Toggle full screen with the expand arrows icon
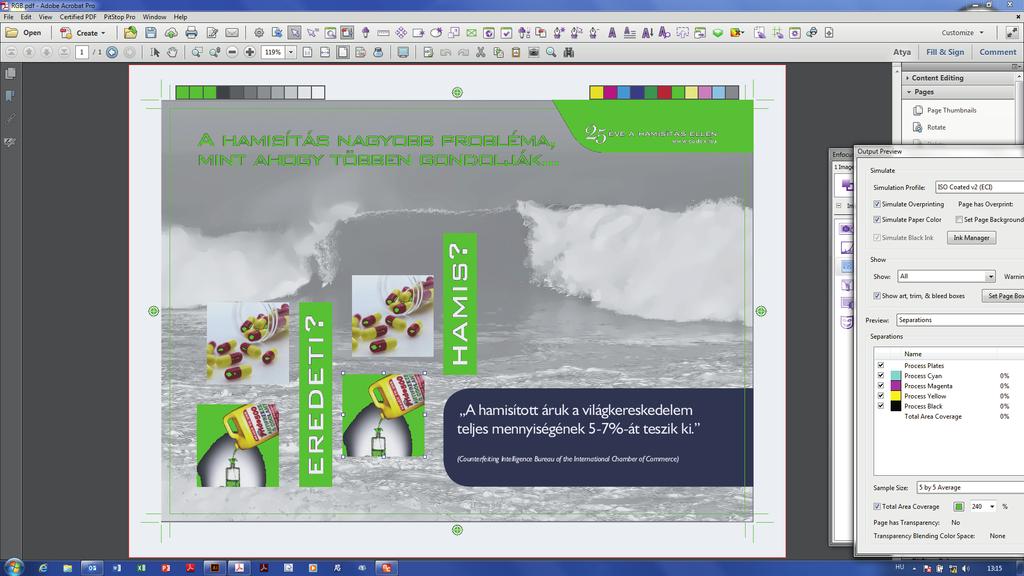This screenshot has height=576, width=1024. point(1012,32)
